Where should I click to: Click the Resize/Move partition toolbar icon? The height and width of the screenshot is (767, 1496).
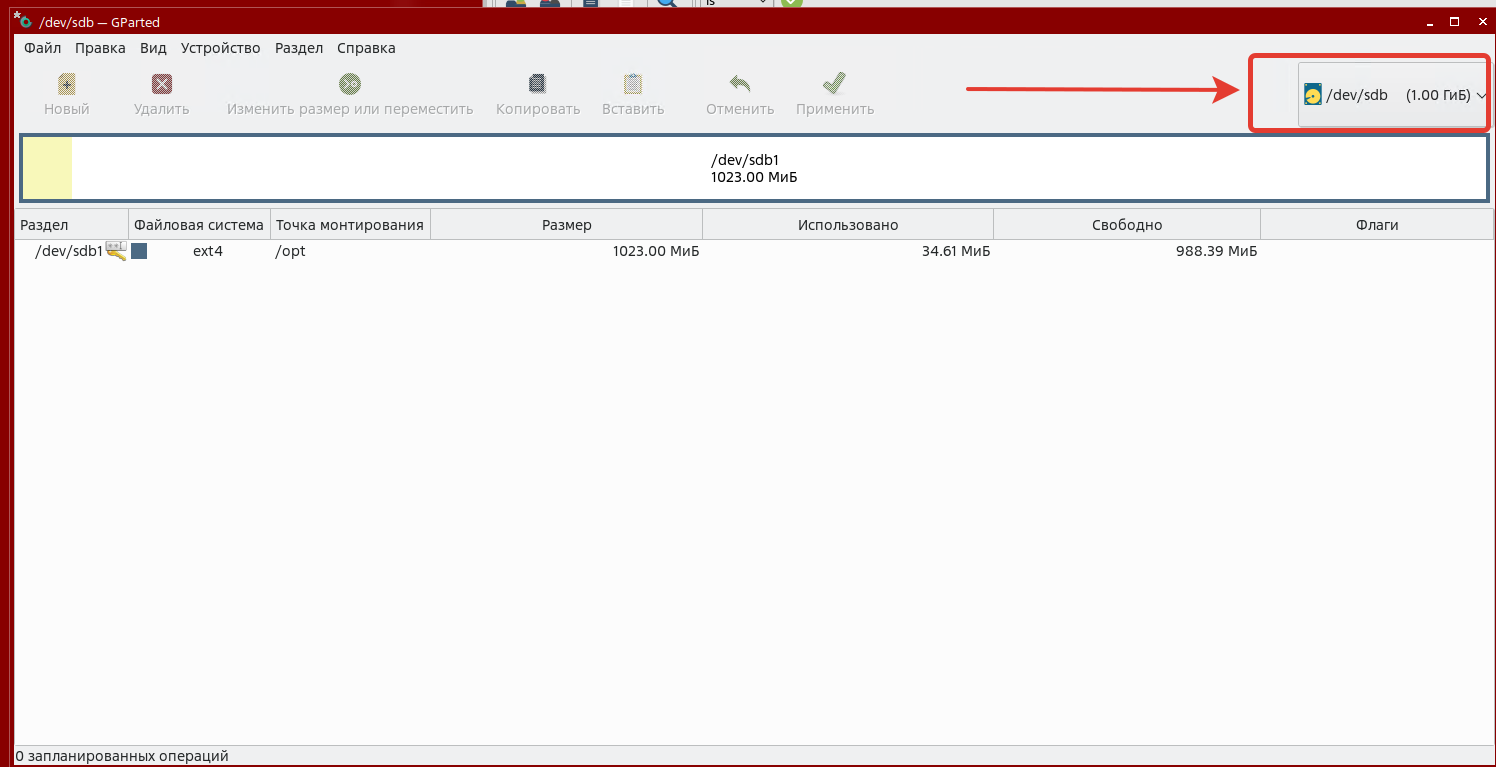(x=350, y=84)
